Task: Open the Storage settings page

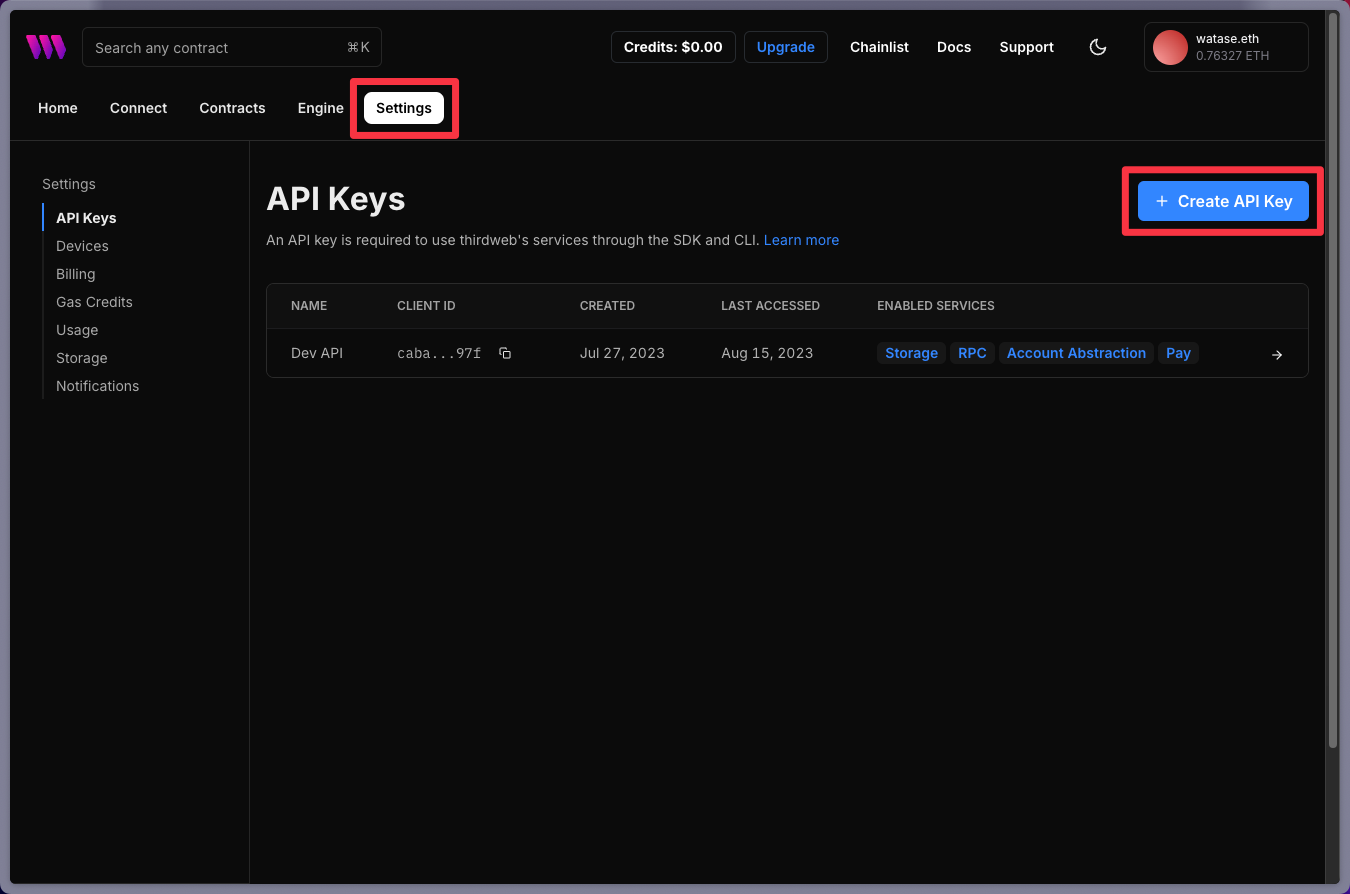Action: pyautogui.click(x=82, y=358)
